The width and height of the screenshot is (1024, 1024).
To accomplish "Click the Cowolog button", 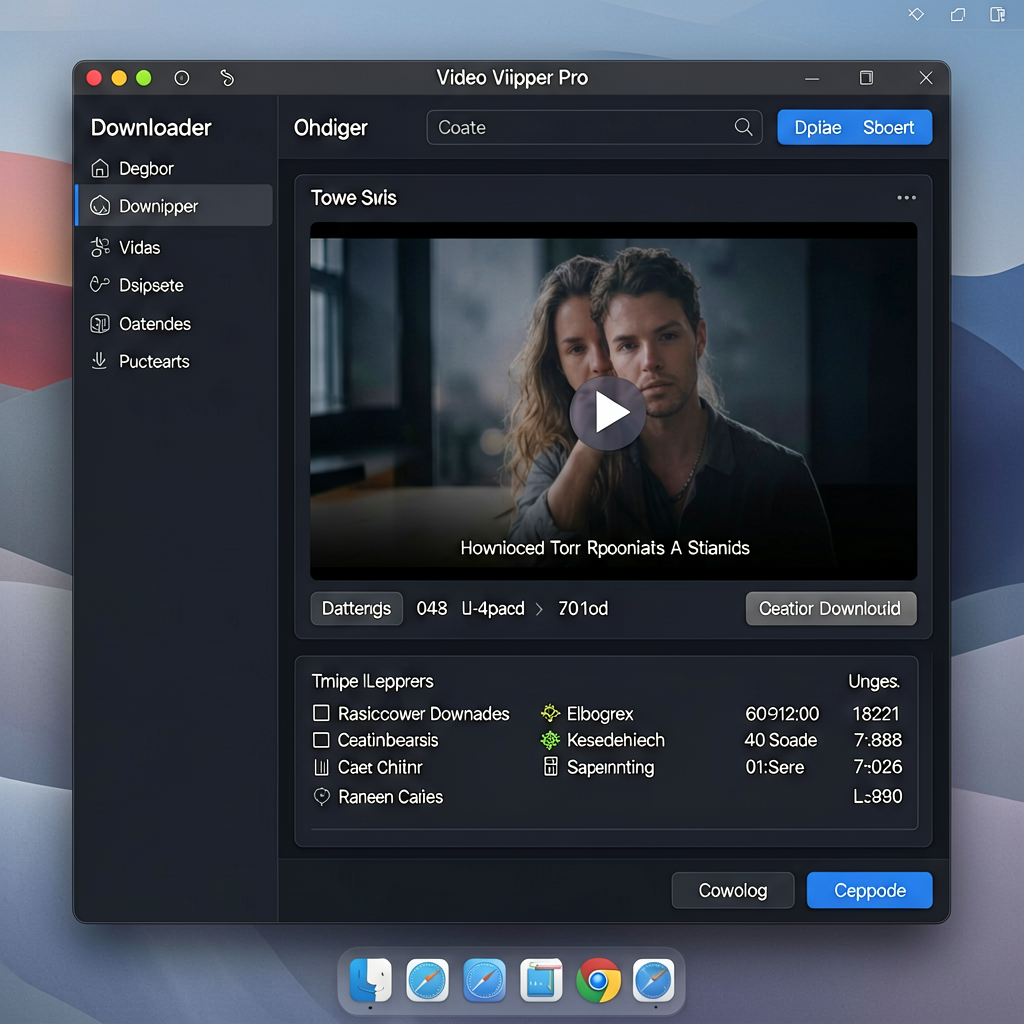I will [733, 890].
